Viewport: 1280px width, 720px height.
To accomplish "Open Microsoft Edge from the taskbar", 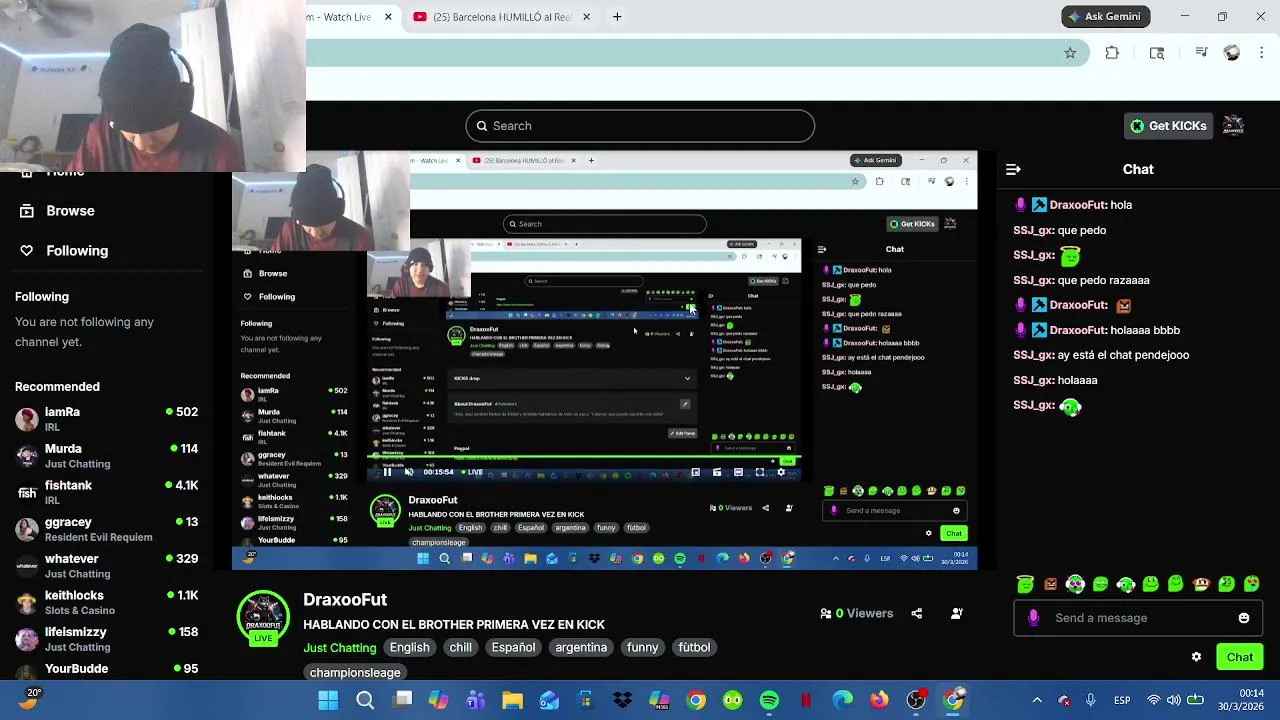I will pos(843,700).
